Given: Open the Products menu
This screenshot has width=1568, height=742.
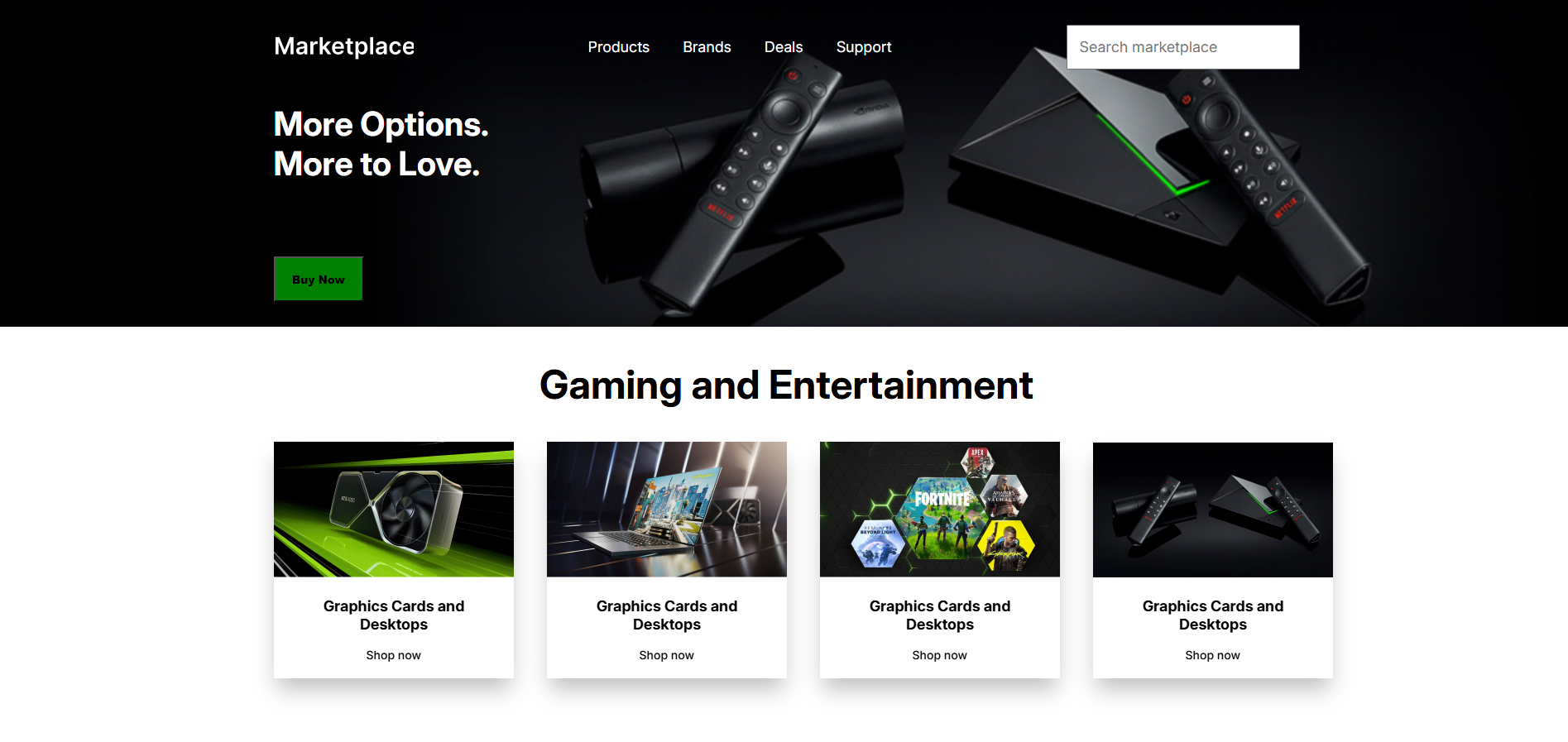Looking at the screenshot, I should pos(618,47).
